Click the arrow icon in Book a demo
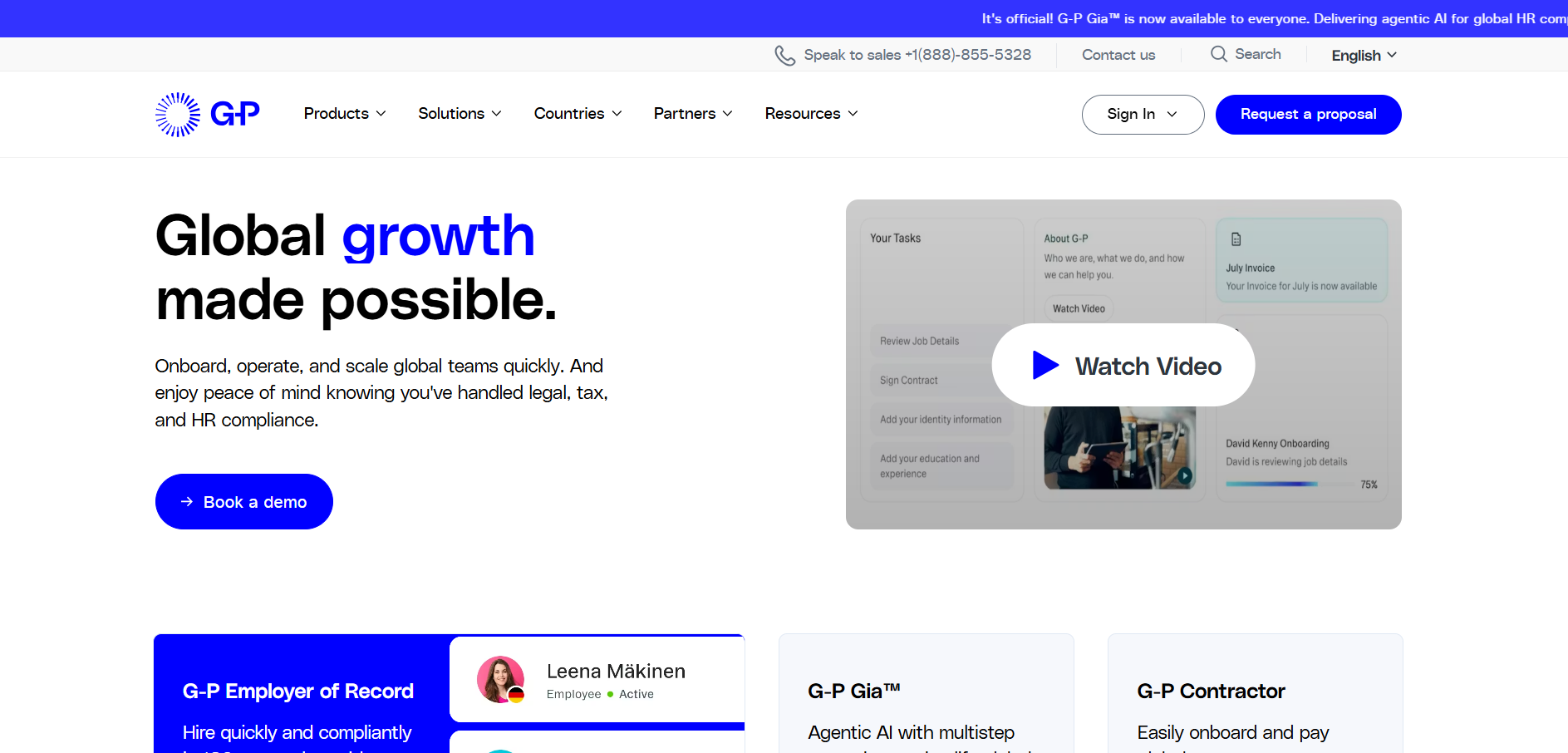1568x753 pixels. point(187,502)
